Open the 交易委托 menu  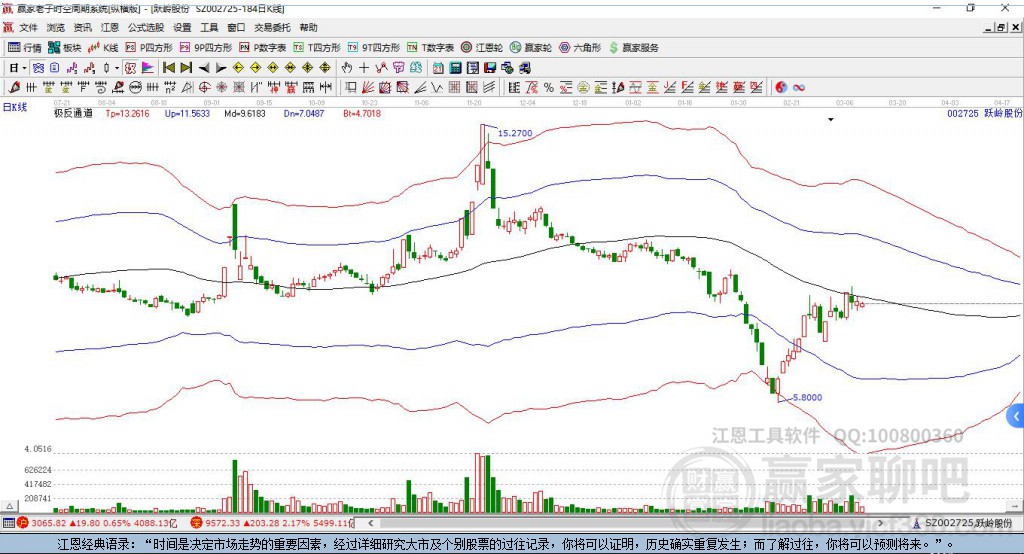pyautogui.click(x=272, y=27)
